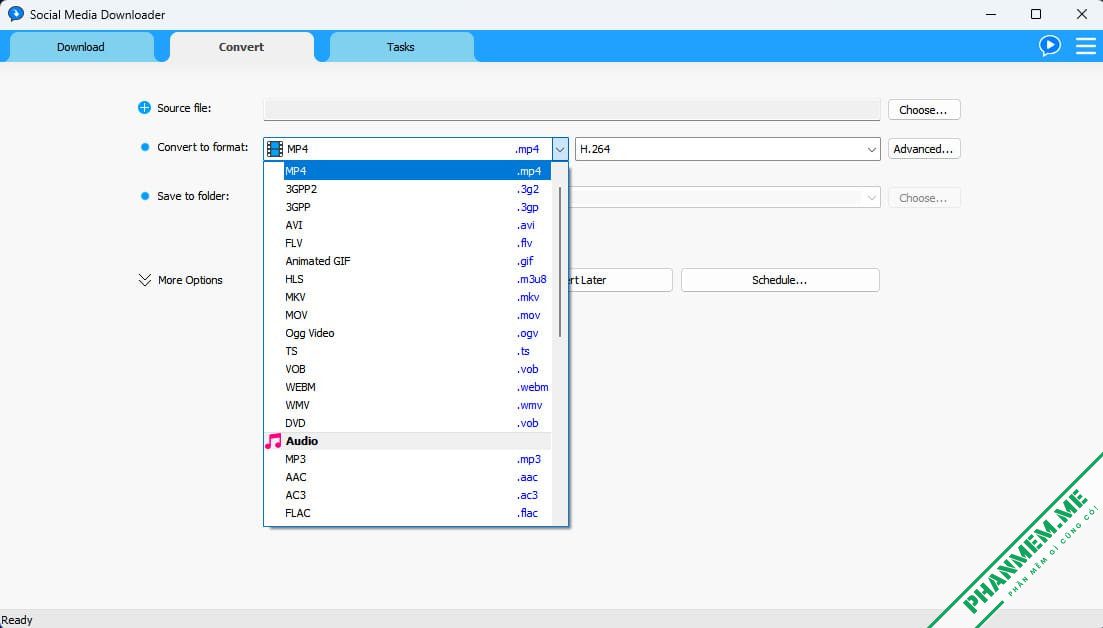Image resolution: width=1103 pixels, height=628 pixels.
Task: Switch to the Download tab
Action: (81, 47)
